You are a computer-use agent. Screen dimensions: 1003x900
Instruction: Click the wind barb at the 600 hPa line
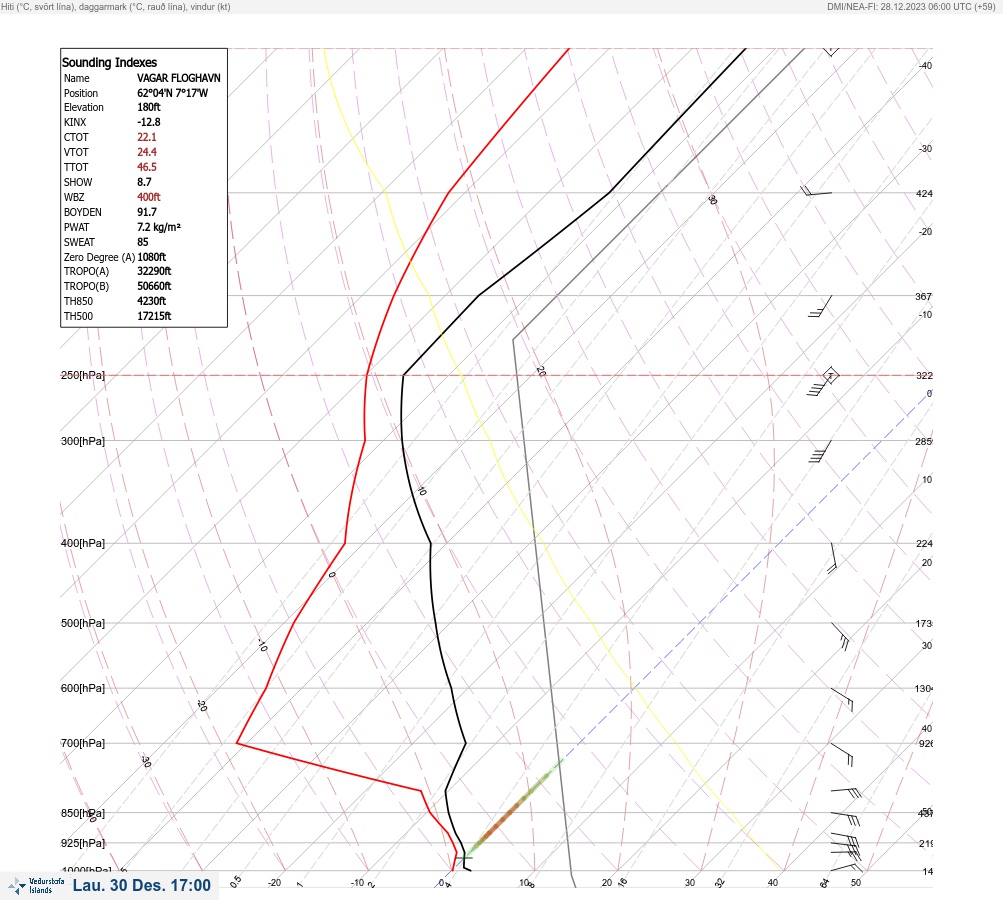tap(842, 699)
